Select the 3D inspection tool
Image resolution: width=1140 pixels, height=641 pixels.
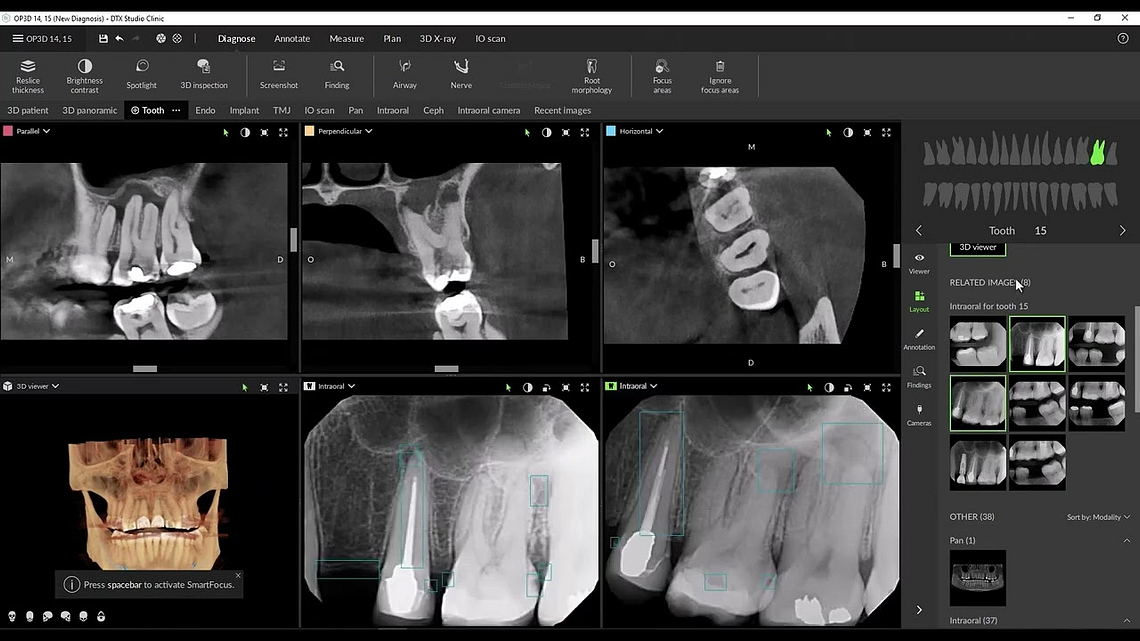203,73
